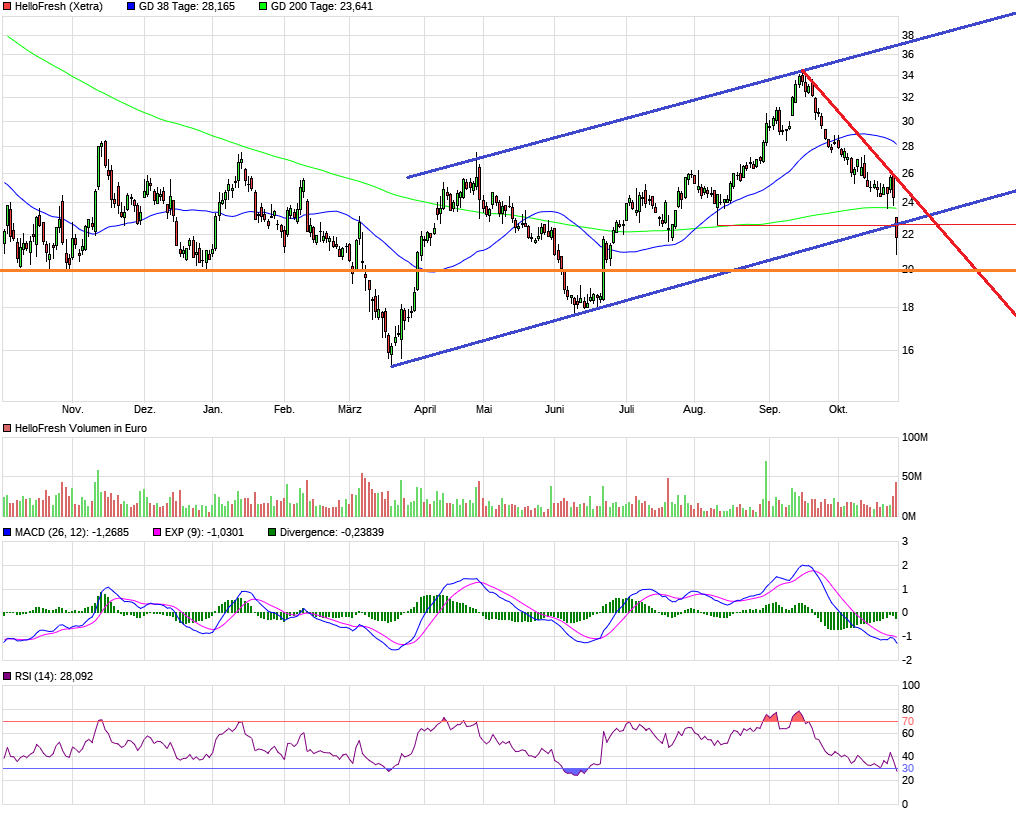
Task: Click the HelloFresh Volumen legend swatch
Action: point(7,428)
